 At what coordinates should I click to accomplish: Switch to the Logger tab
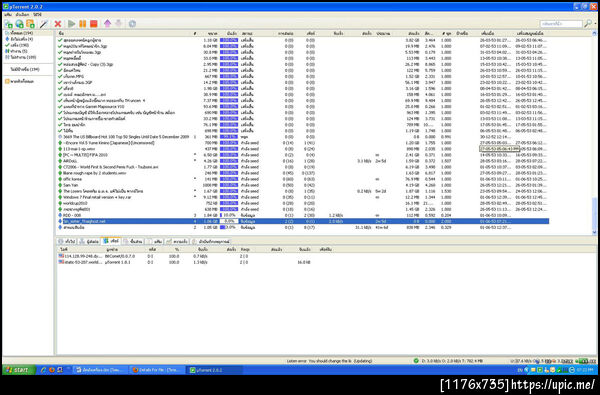pos(210,242)
